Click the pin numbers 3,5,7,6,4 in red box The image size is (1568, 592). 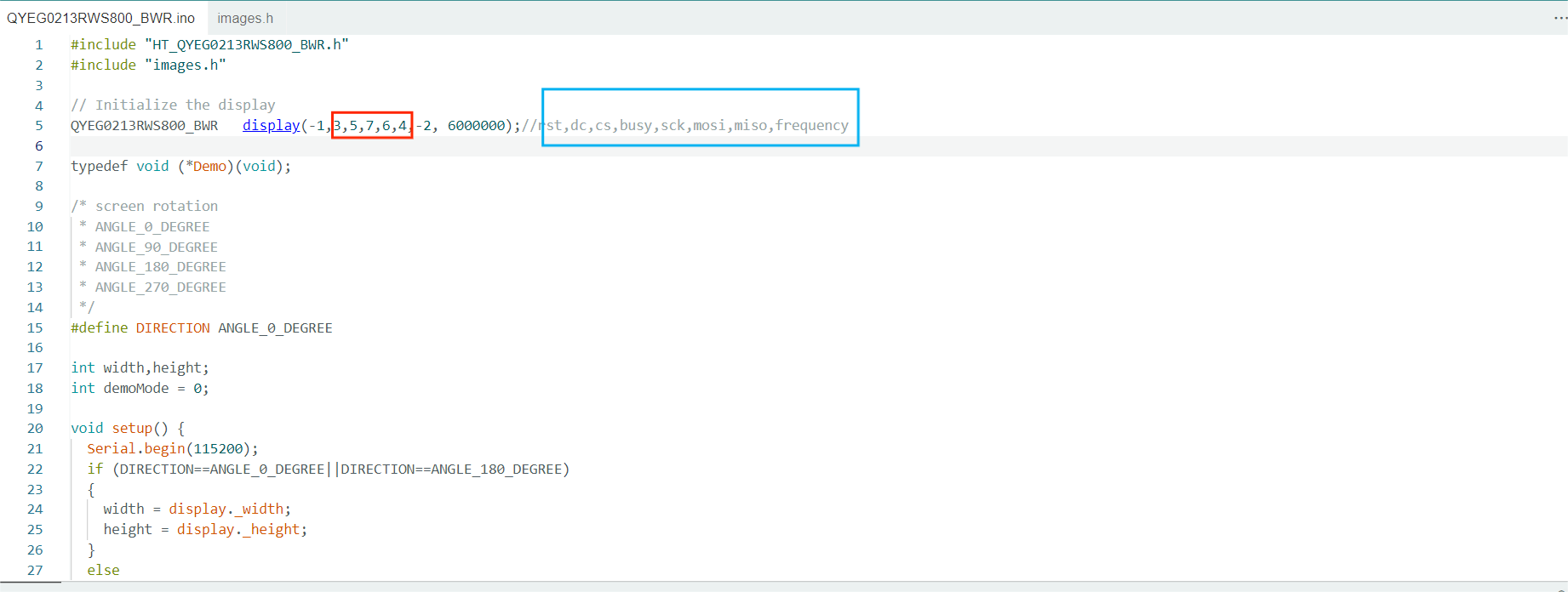tap(371, 125)
